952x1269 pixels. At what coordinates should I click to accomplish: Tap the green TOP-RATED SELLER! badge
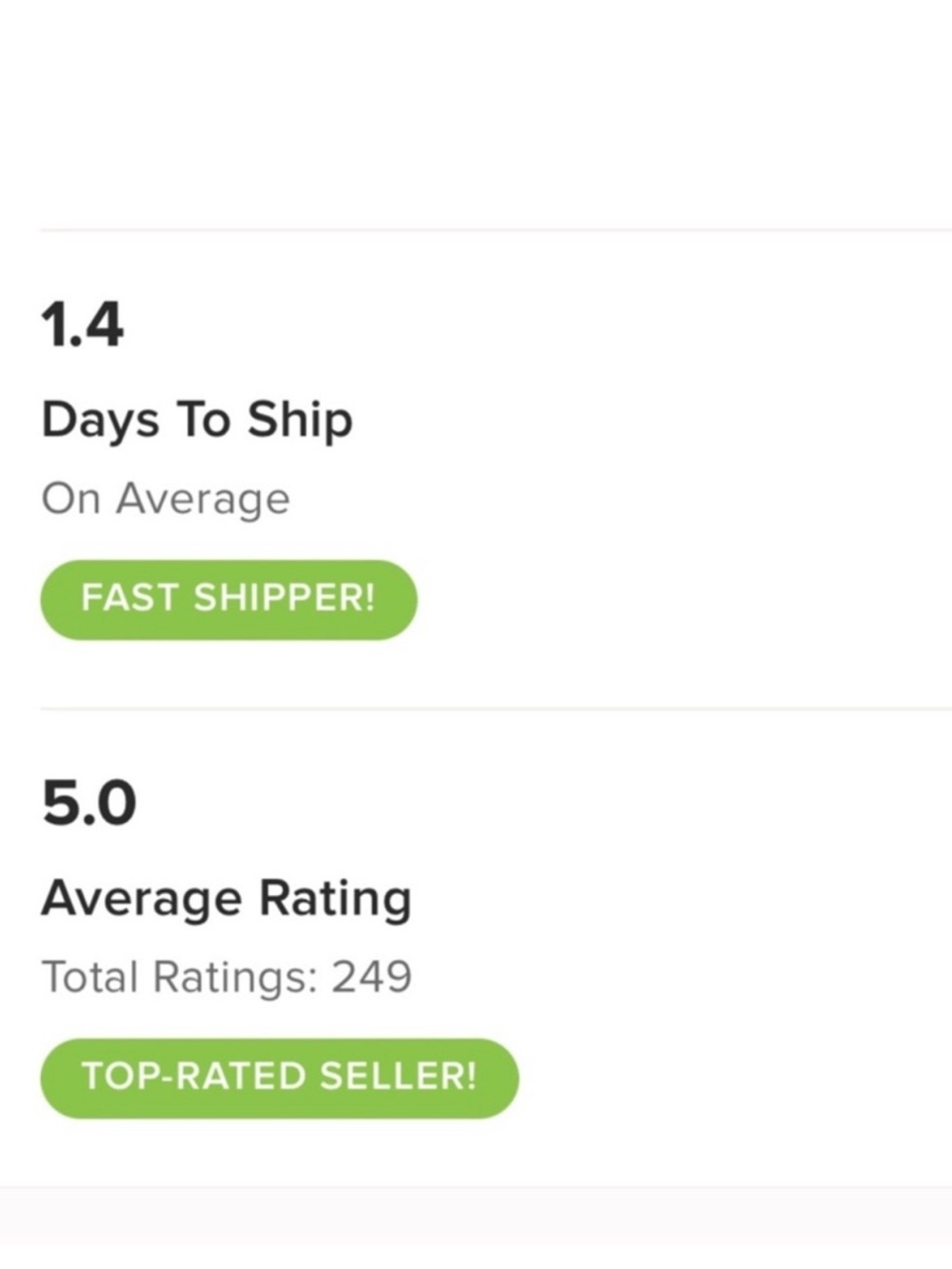click(x=279, y=1078)
